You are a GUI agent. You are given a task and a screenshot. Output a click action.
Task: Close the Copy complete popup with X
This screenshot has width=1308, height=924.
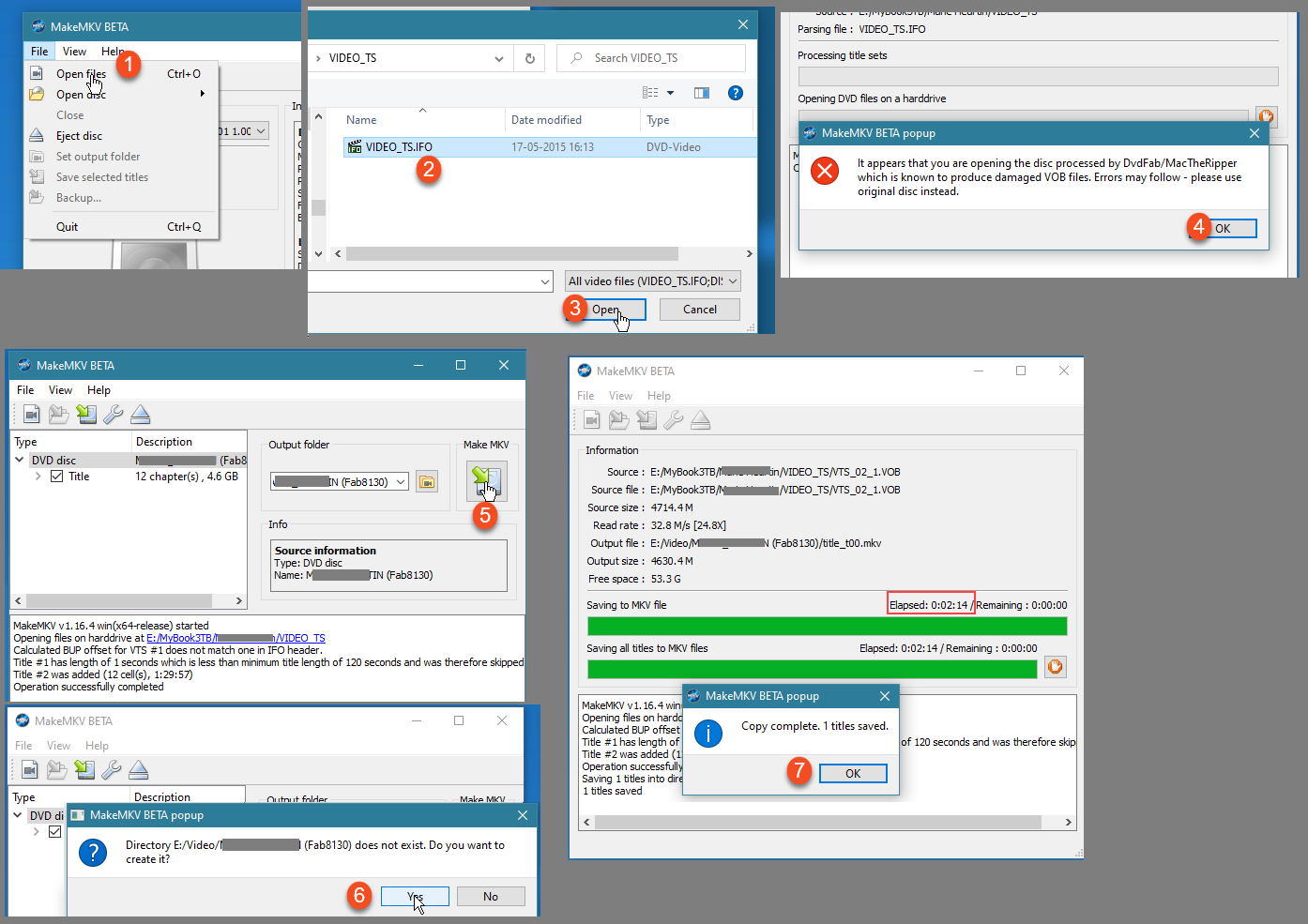tap(885, 696)
